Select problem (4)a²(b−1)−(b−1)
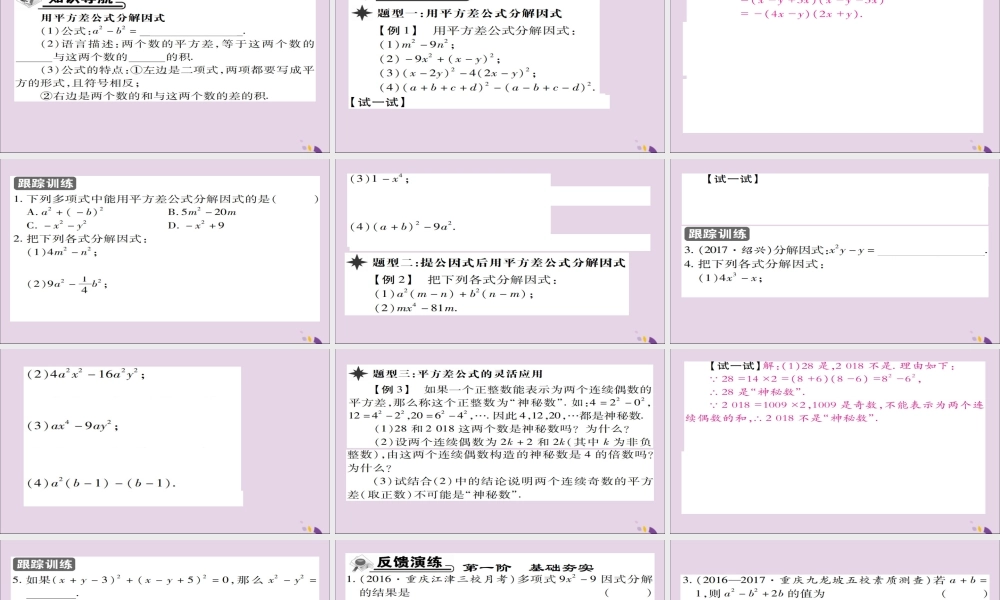 coord(101,483)
